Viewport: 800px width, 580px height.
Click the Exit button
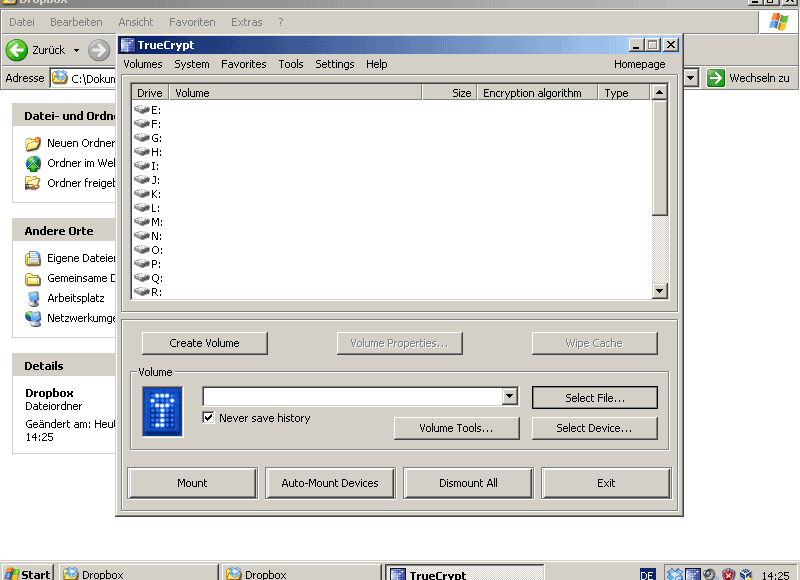click(606, 483)
